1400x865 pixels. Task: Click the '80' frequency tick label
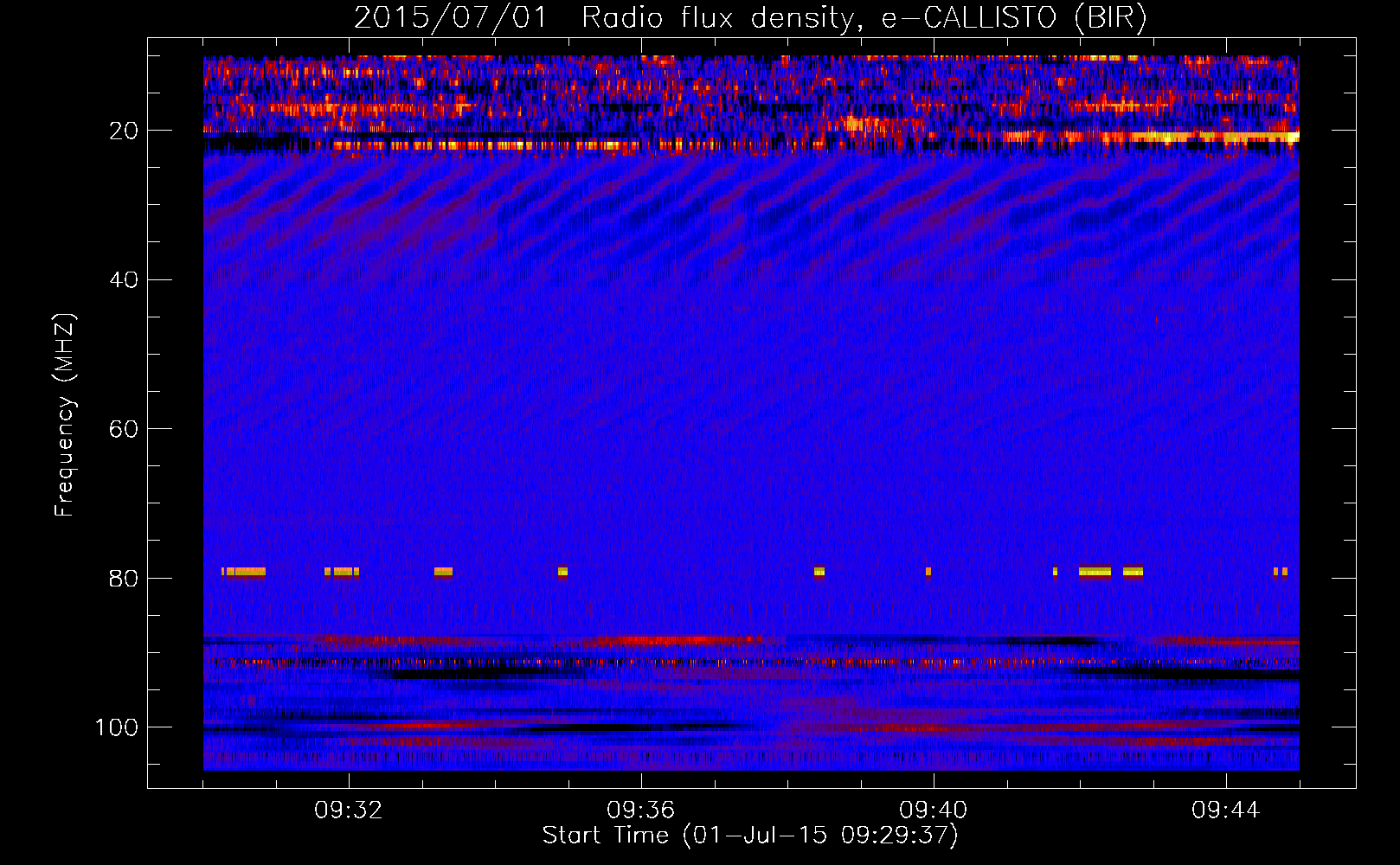(x=124, y=579)
